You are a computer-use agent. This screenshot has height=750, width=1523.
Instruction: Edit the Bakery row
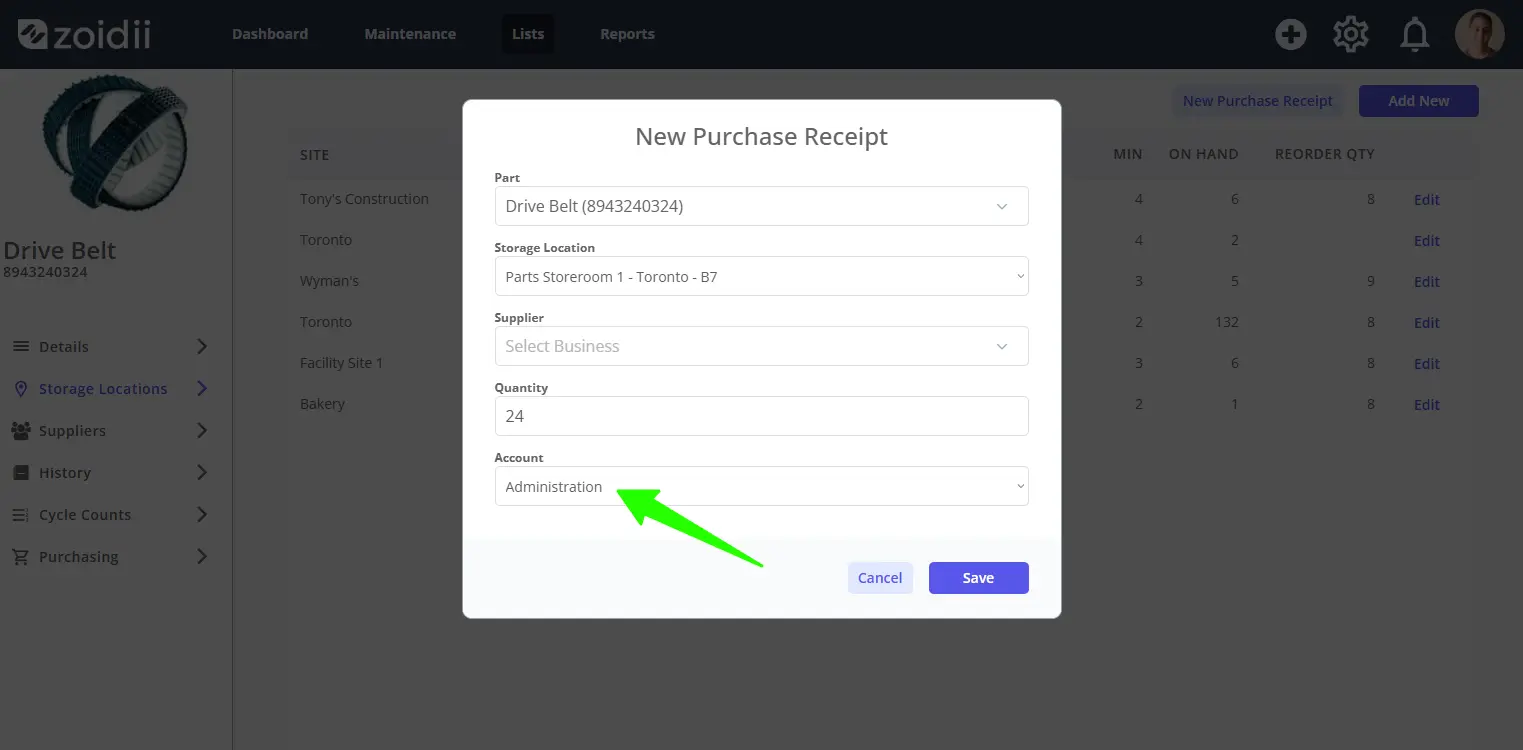(x=1426, y=405)
